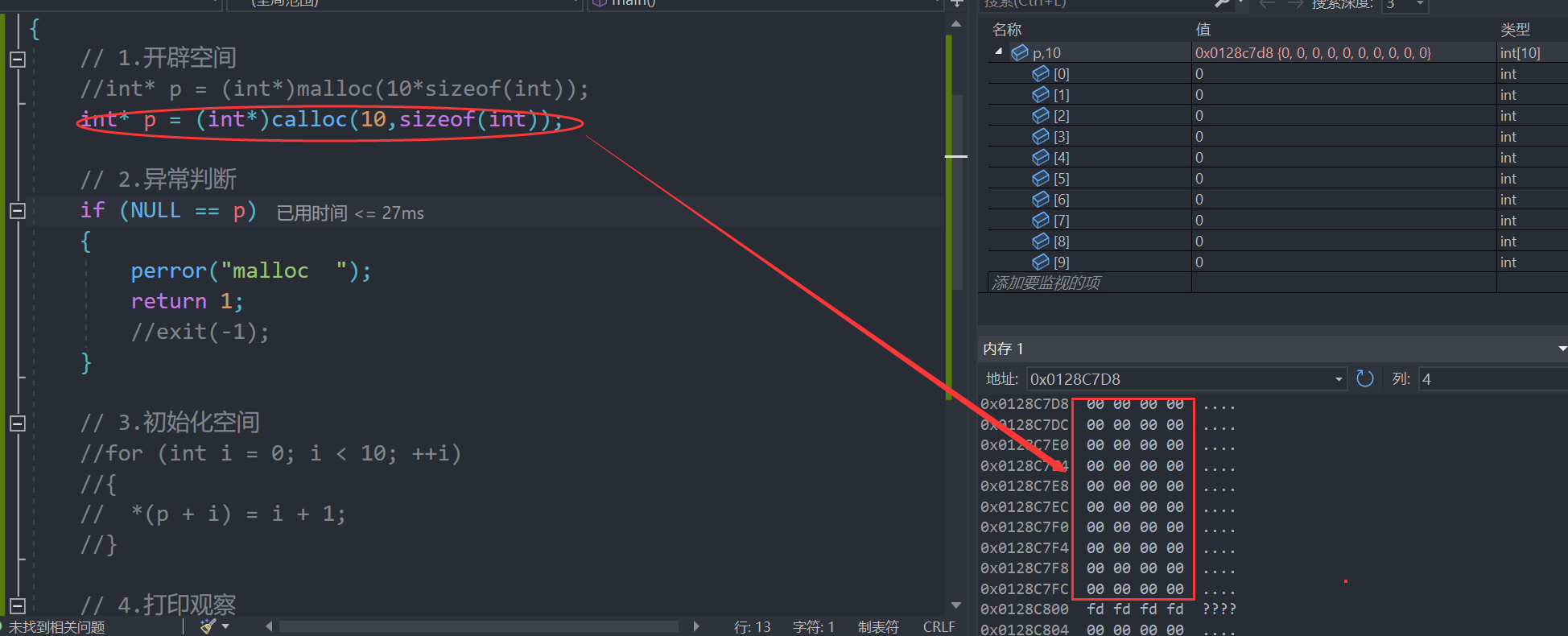Click memory address 0x0128C7D8 row label
Screen dimensions: 1568x636
click(1025, 404)
